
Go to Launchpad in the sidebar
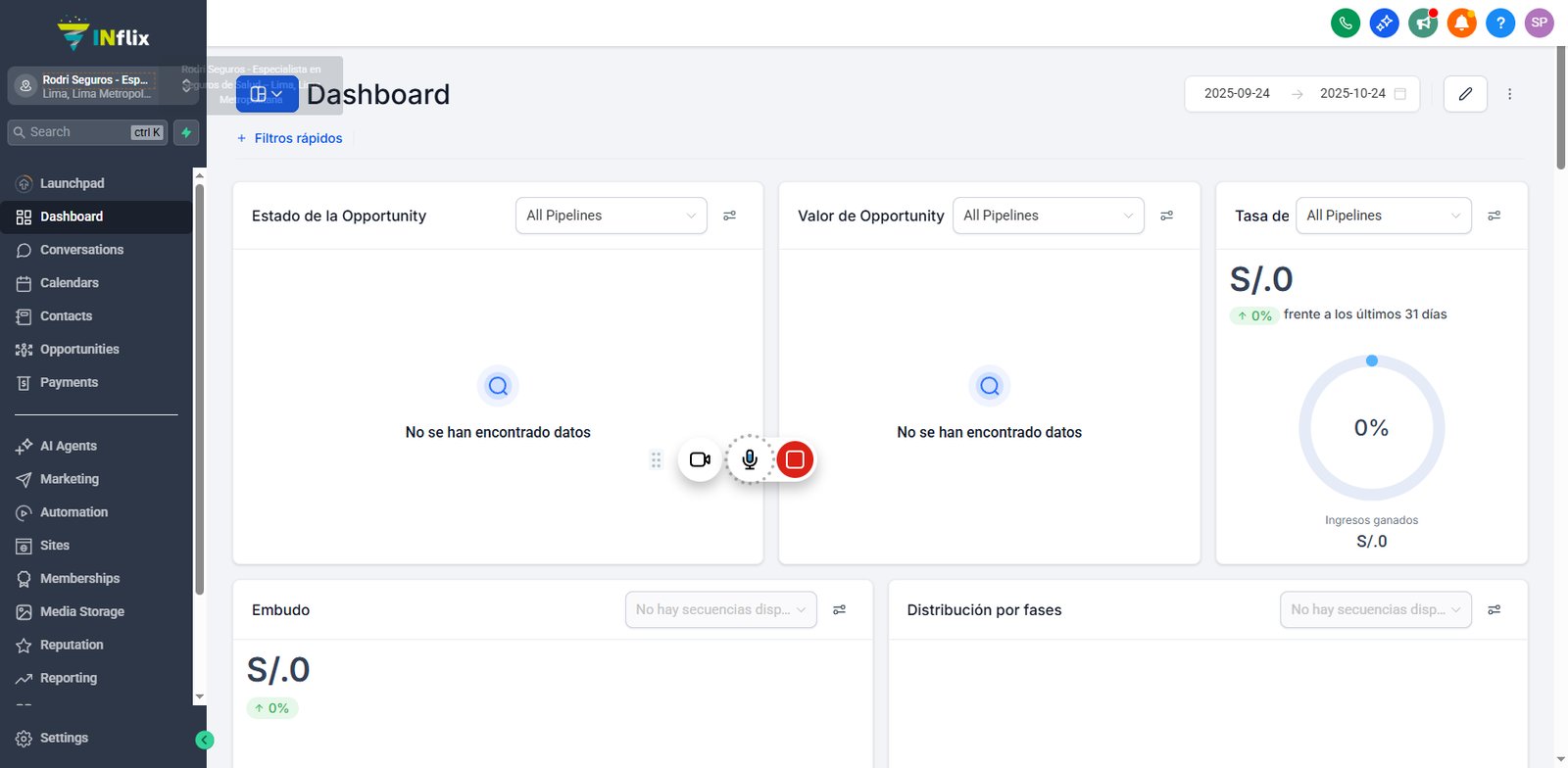pyautogui.click(x=96, y=183)
